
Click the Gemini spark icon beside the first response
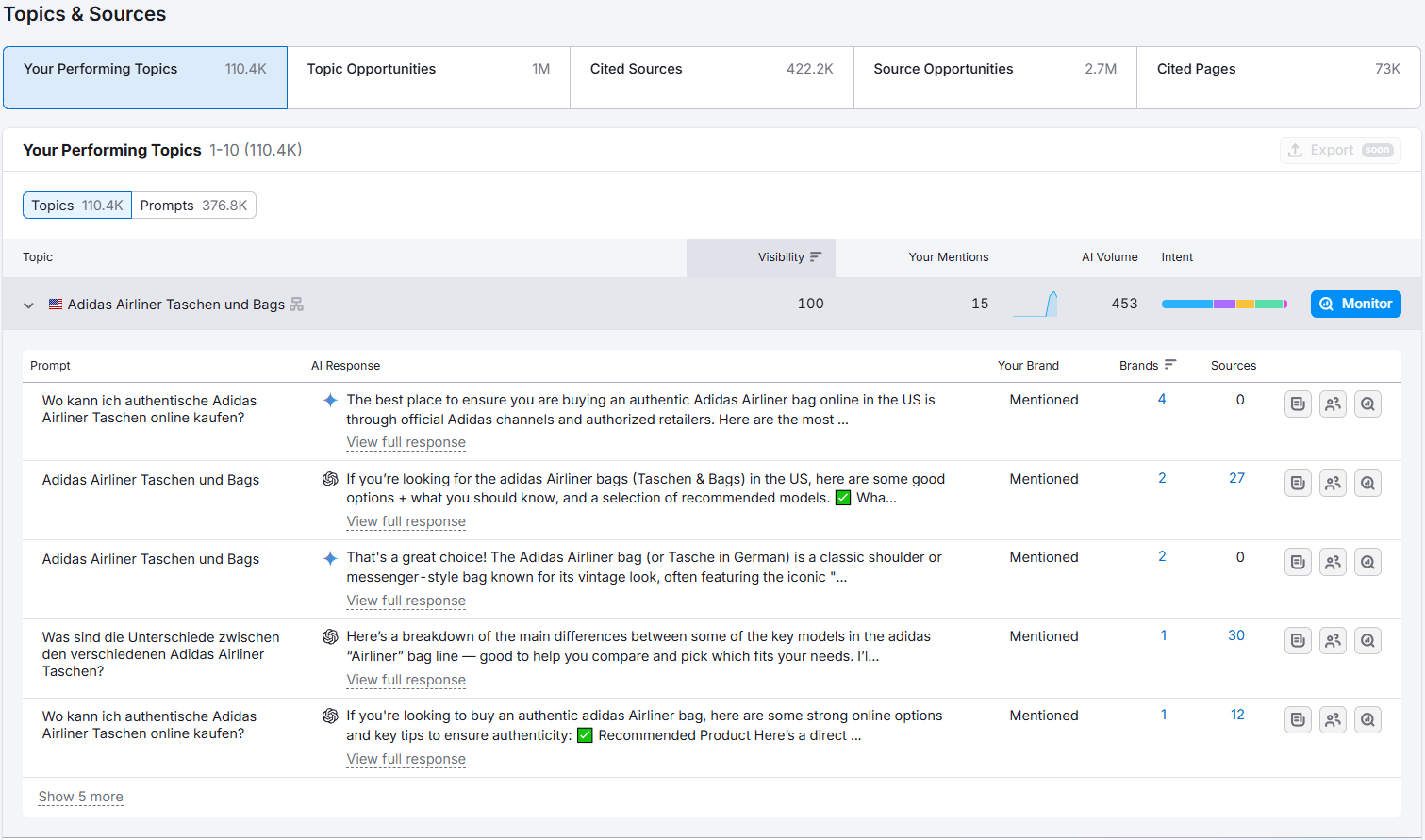pos(330,400)
